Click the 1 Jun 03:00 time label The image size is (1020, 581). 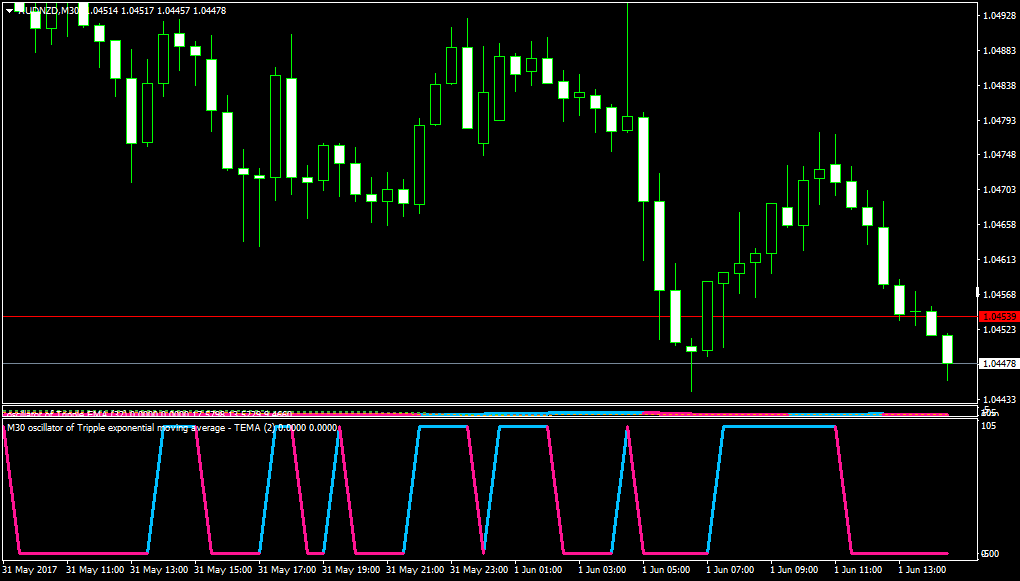pyautogui.click(x=602, y=569)
